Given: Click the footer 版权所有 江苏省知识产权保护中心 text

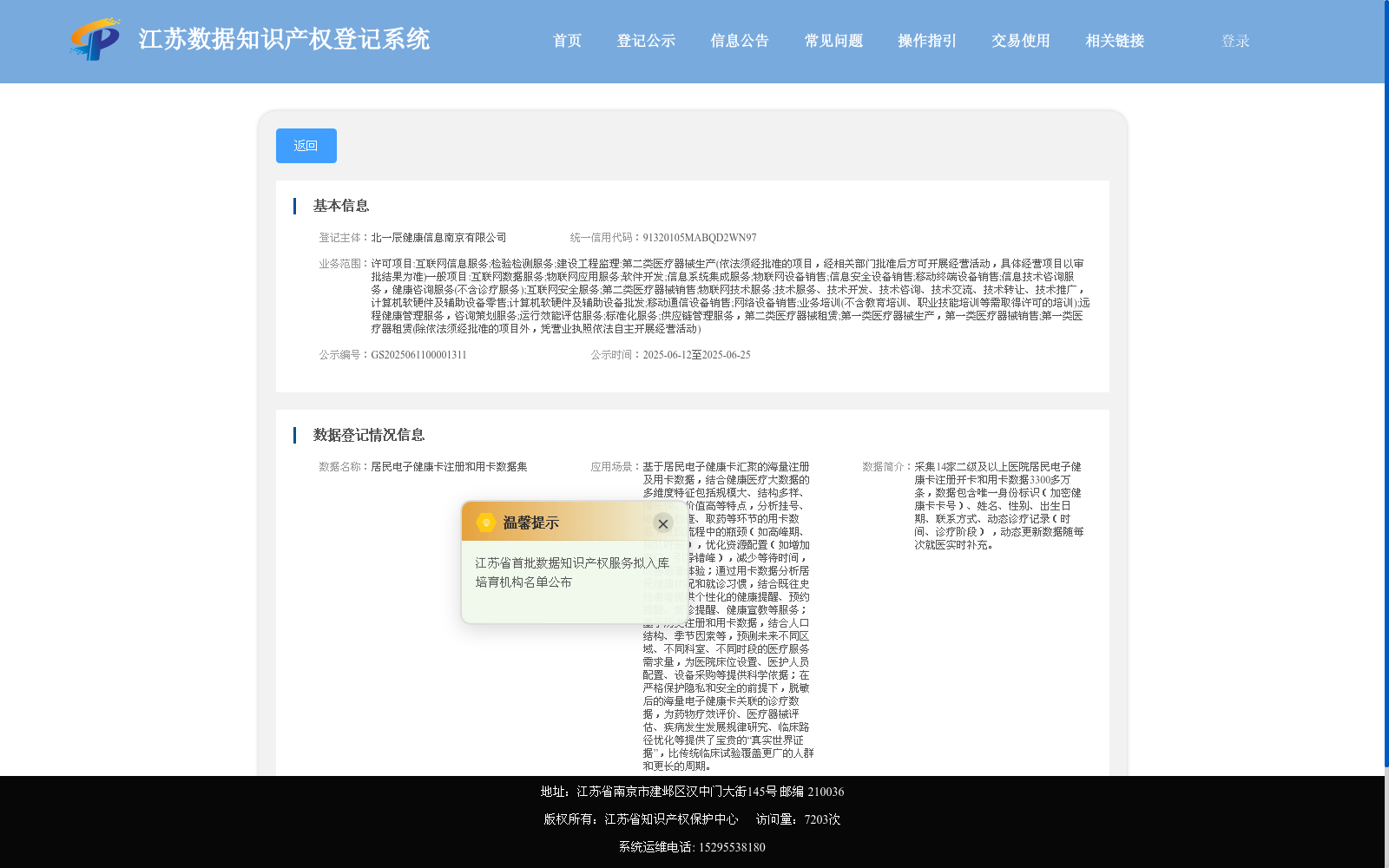Looking at the screenshot, I should pyautogui.click(x=642, y=819).
